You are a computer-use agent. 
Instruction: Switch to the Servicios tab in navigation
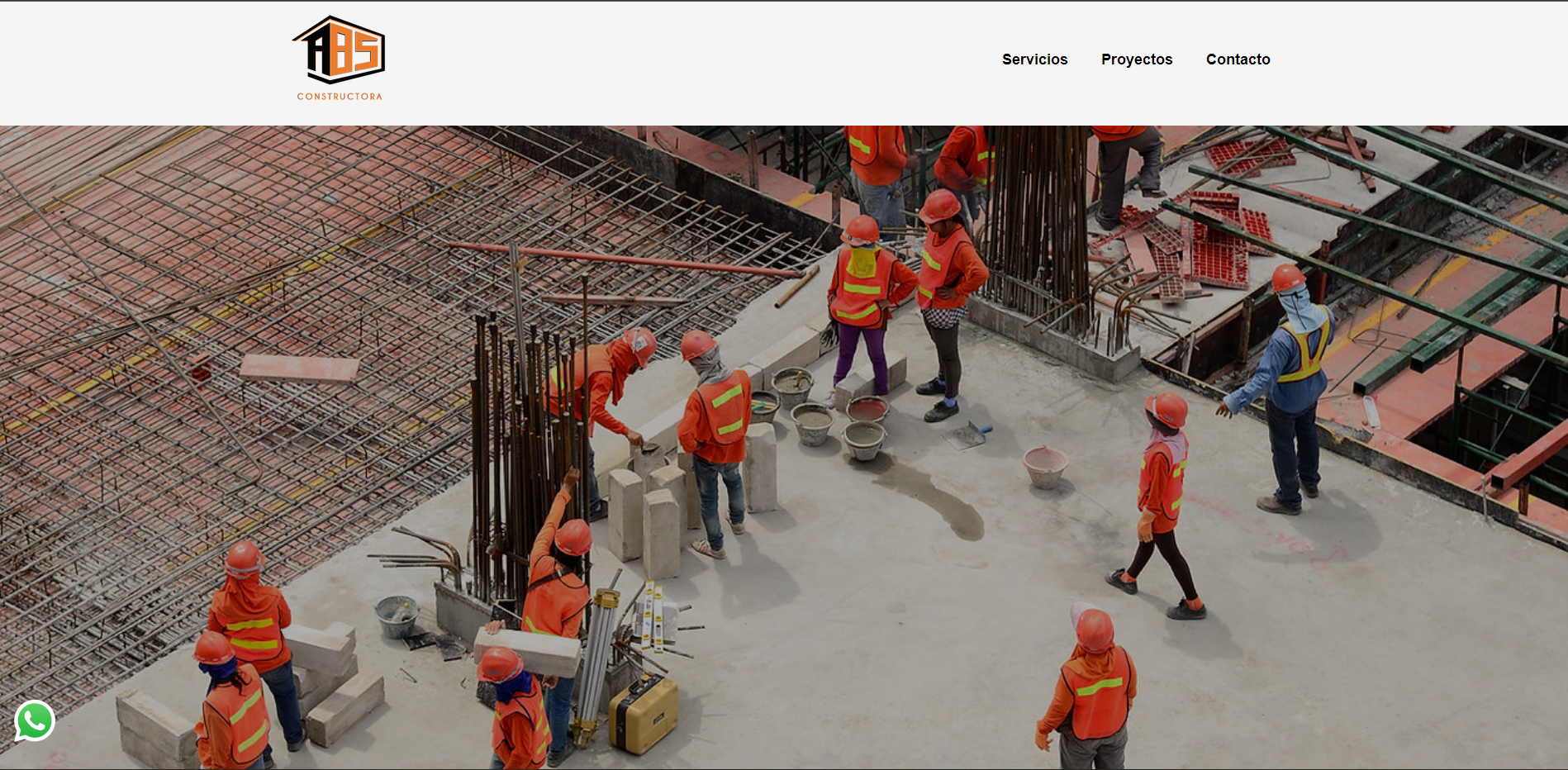(x=1034, y=59)
